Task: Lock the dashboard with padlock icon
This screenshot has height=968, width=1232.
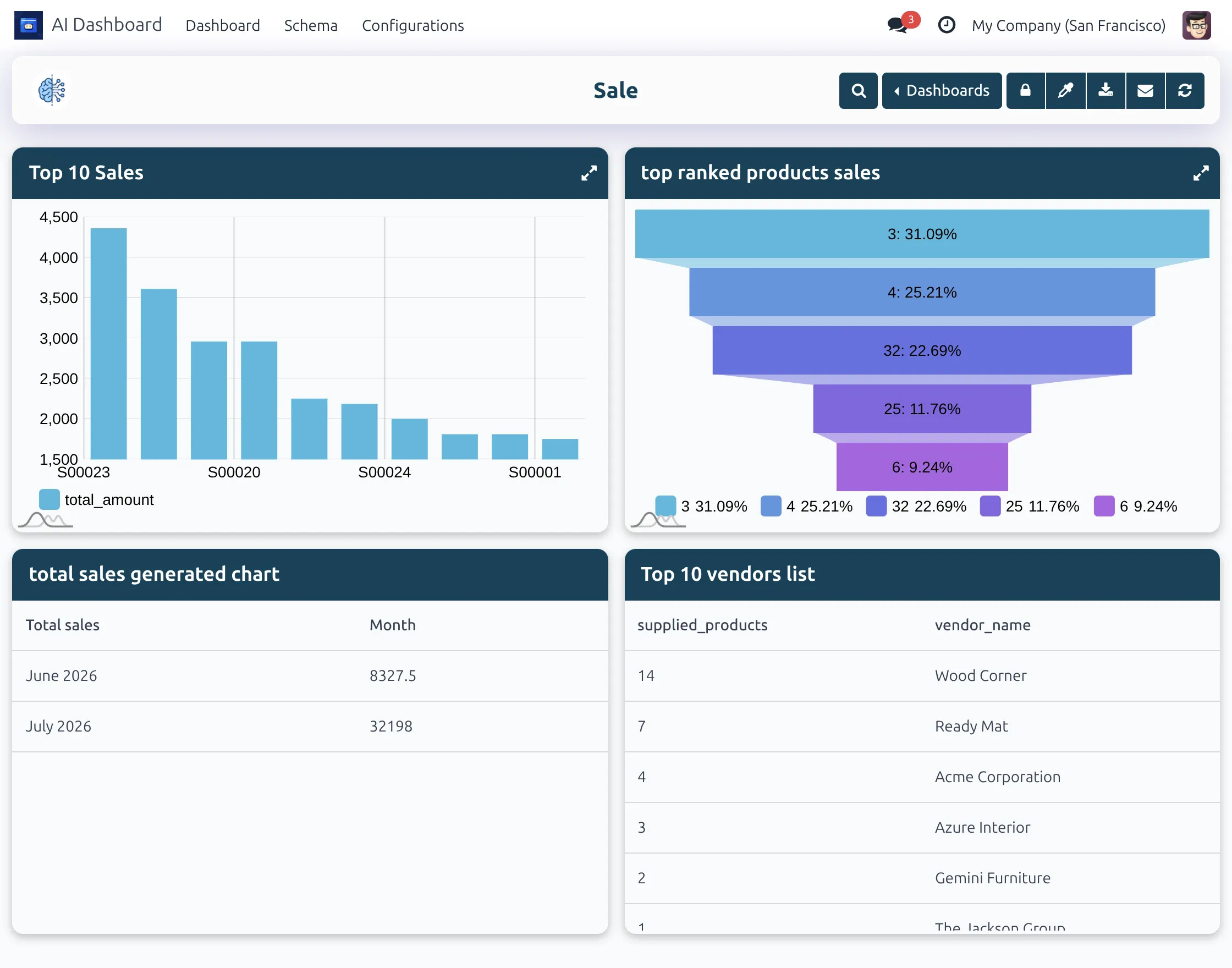Action: pyautogui.click(x=1025, y=91)
